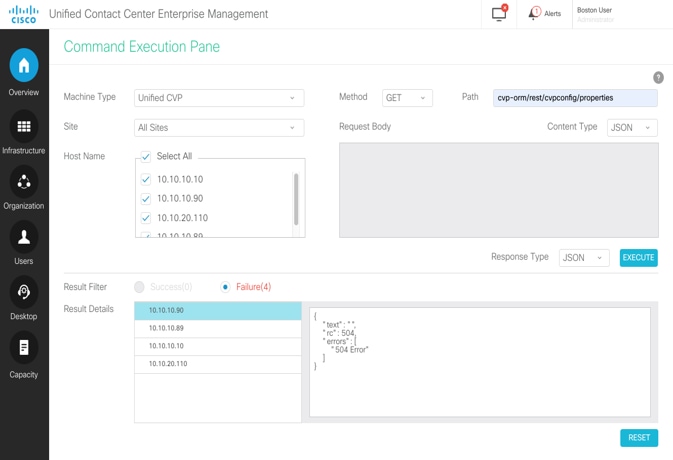The image size is (673, 460).
Task: Click the help question mark icon
Action: (x=658, y=78)
